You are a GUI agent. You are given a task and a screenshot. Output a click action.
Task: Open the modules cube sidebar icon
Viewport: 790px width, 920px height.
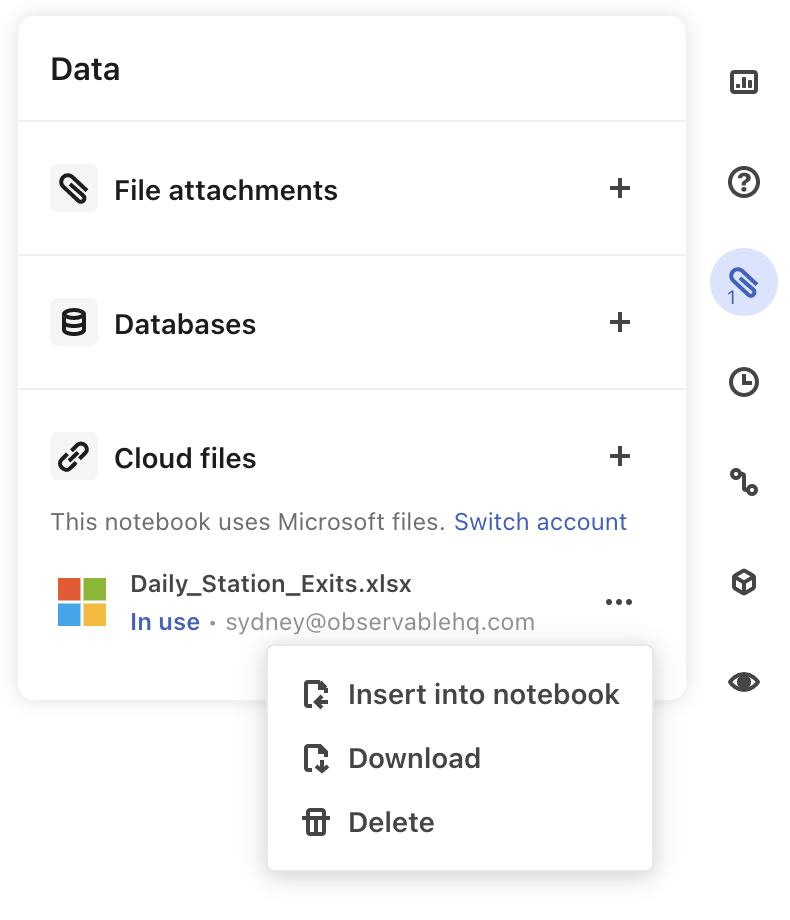point(744,582)
